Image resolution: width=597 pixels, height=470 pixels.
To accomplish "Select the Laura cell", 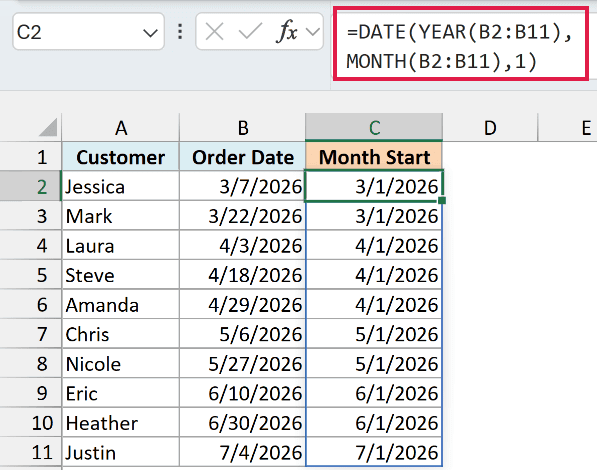I will [x=121, y=245].
